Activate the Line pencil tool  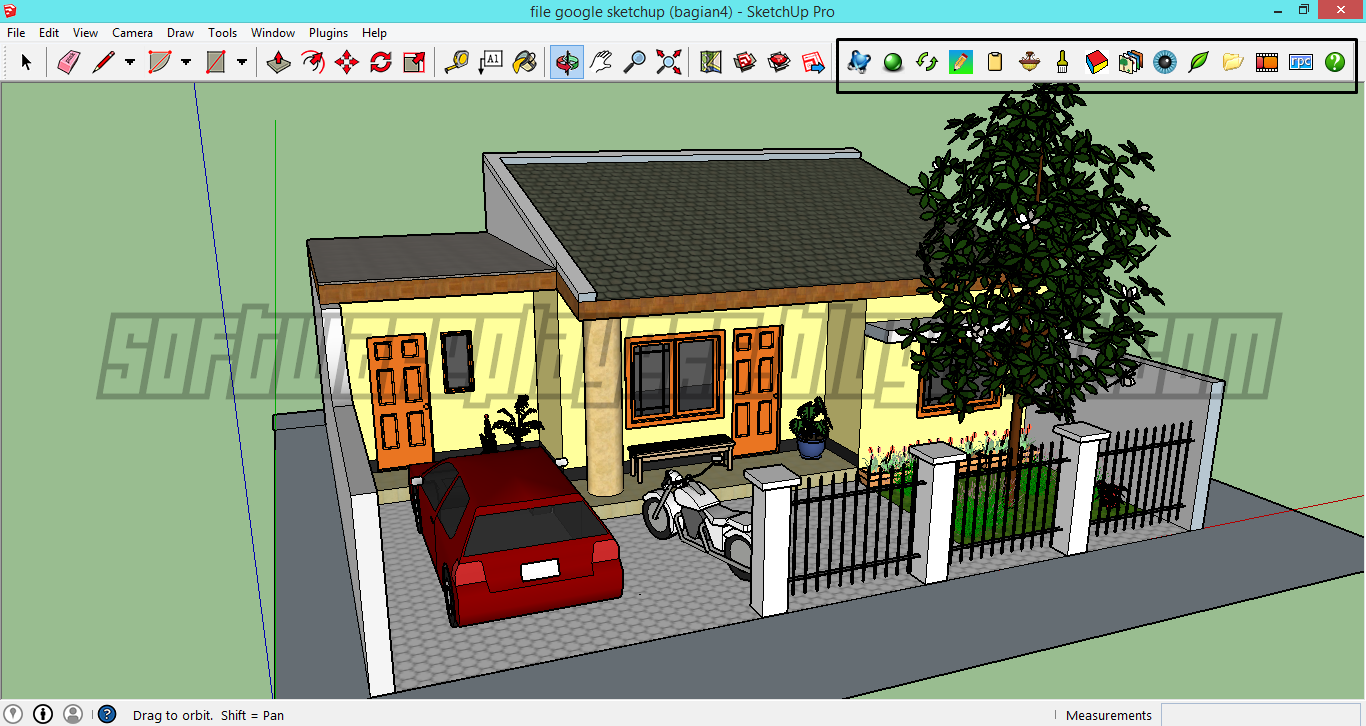(103, 62)
